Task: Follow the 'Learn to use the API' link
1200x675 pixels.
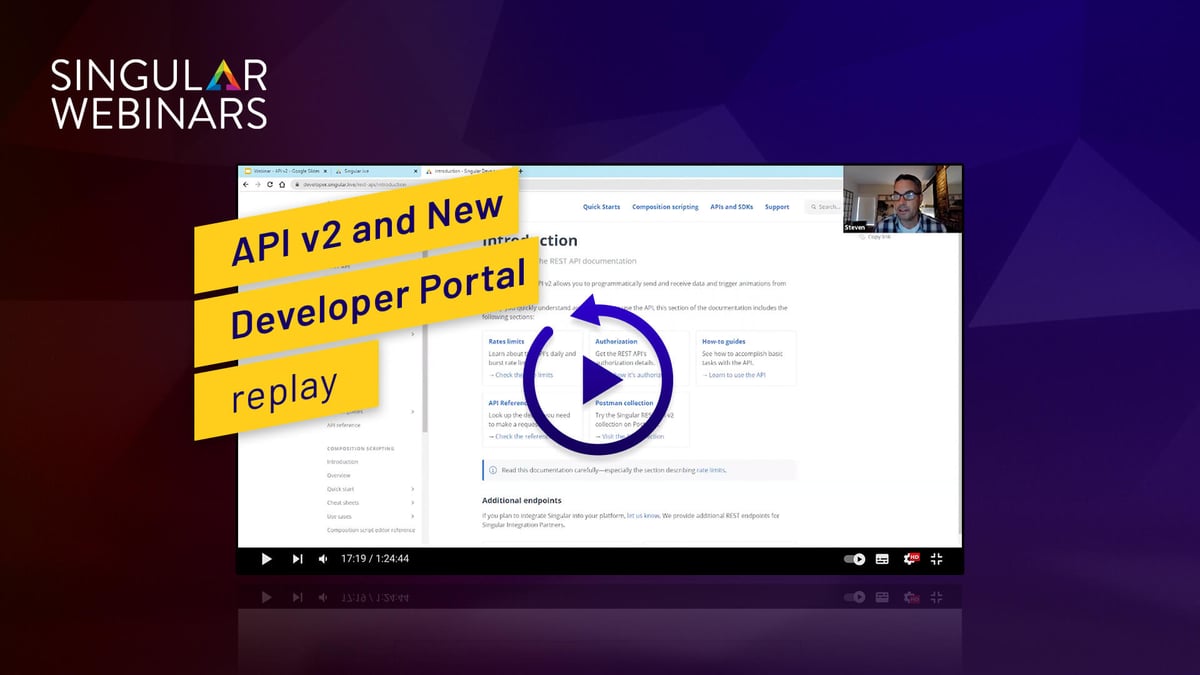Action: click(735, 375)
